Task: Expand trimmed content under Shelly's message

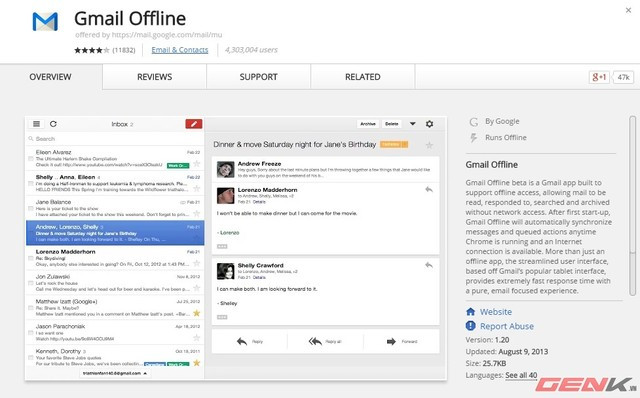Action: coord(222,317)
